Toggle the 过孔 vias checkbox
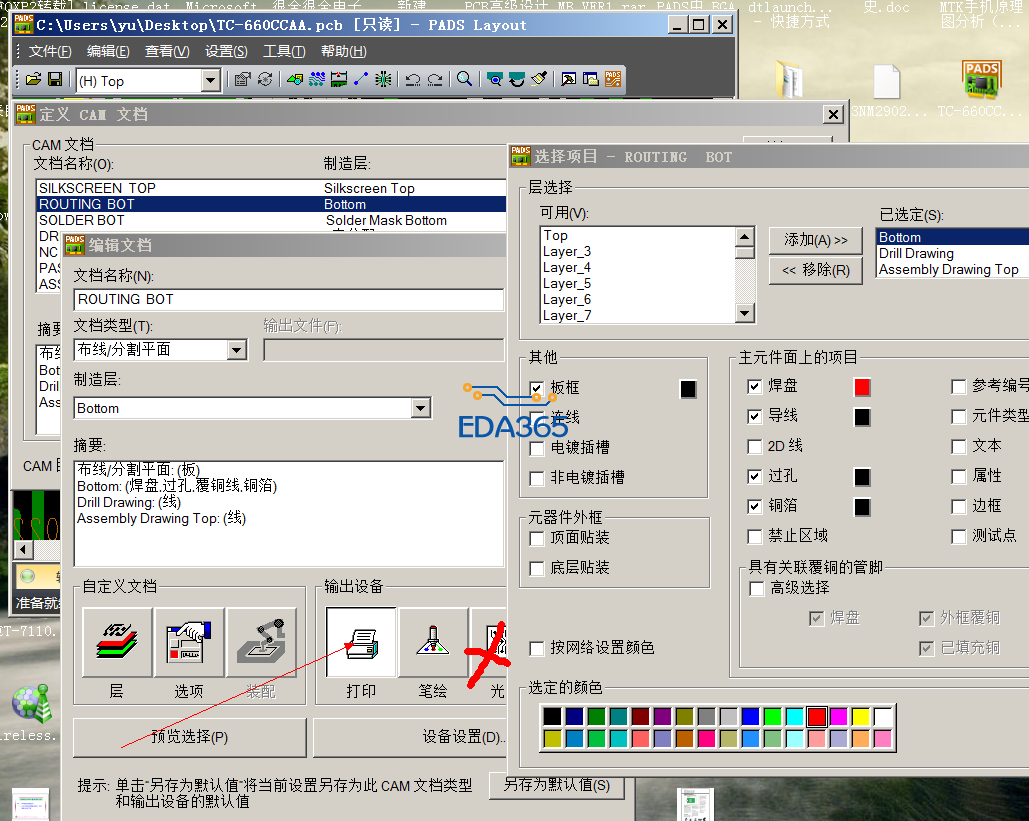 (755, 476)
